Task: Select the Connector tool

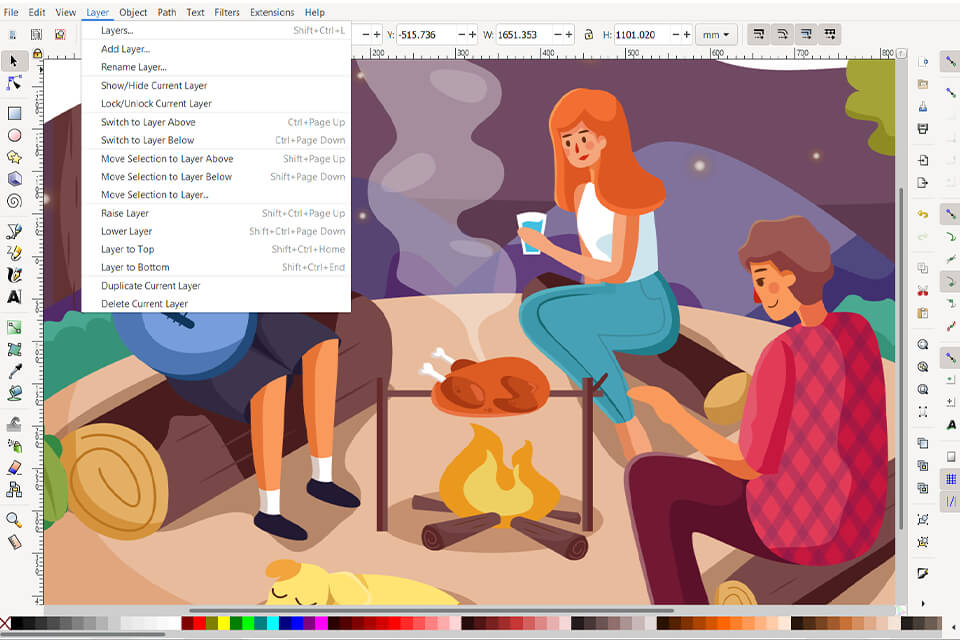Action: (14, 489)
